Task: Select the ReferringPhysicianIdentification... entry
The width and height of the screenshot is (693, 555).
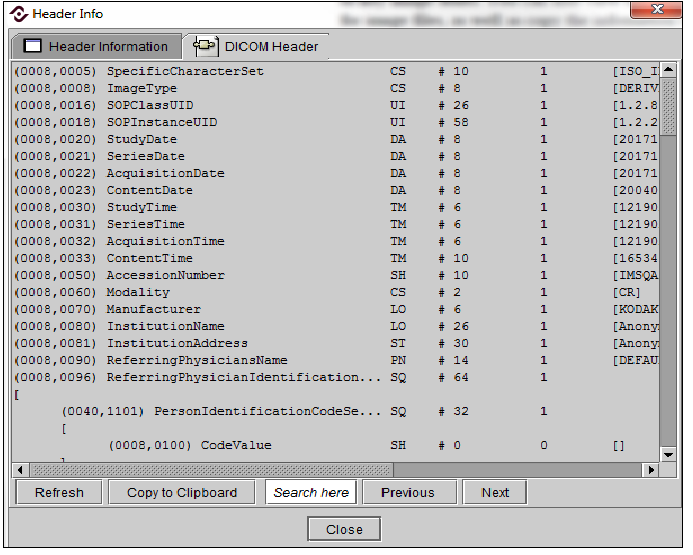Action: pos(336,377)
